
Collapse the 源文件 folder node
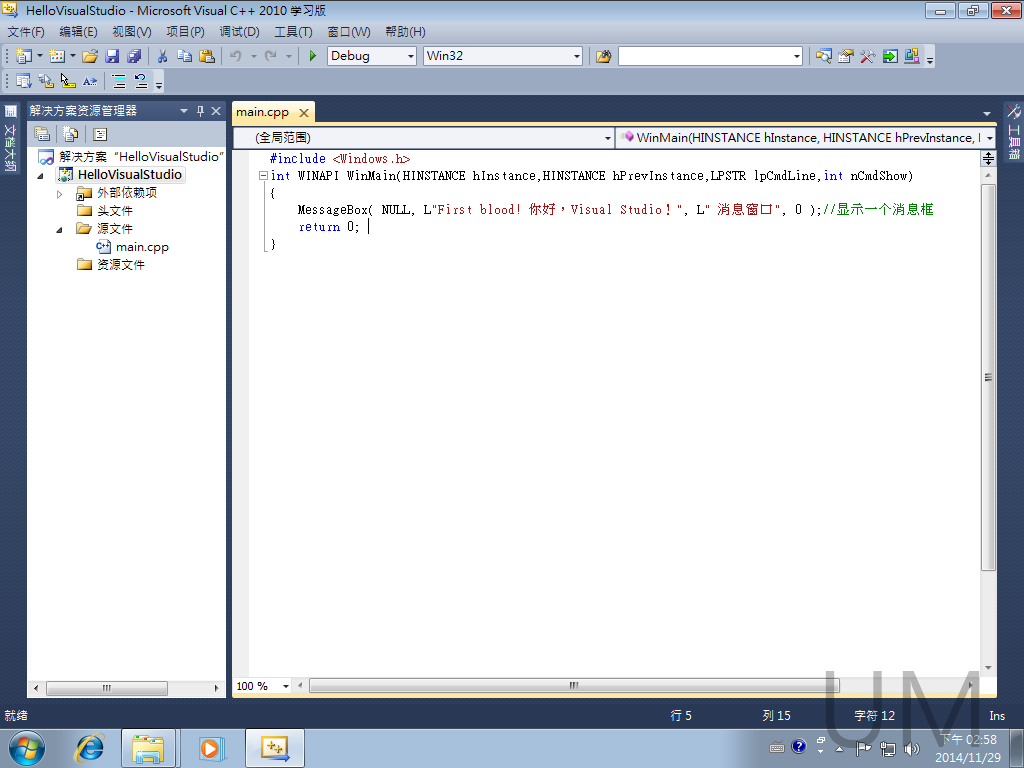tap(59, 229)
